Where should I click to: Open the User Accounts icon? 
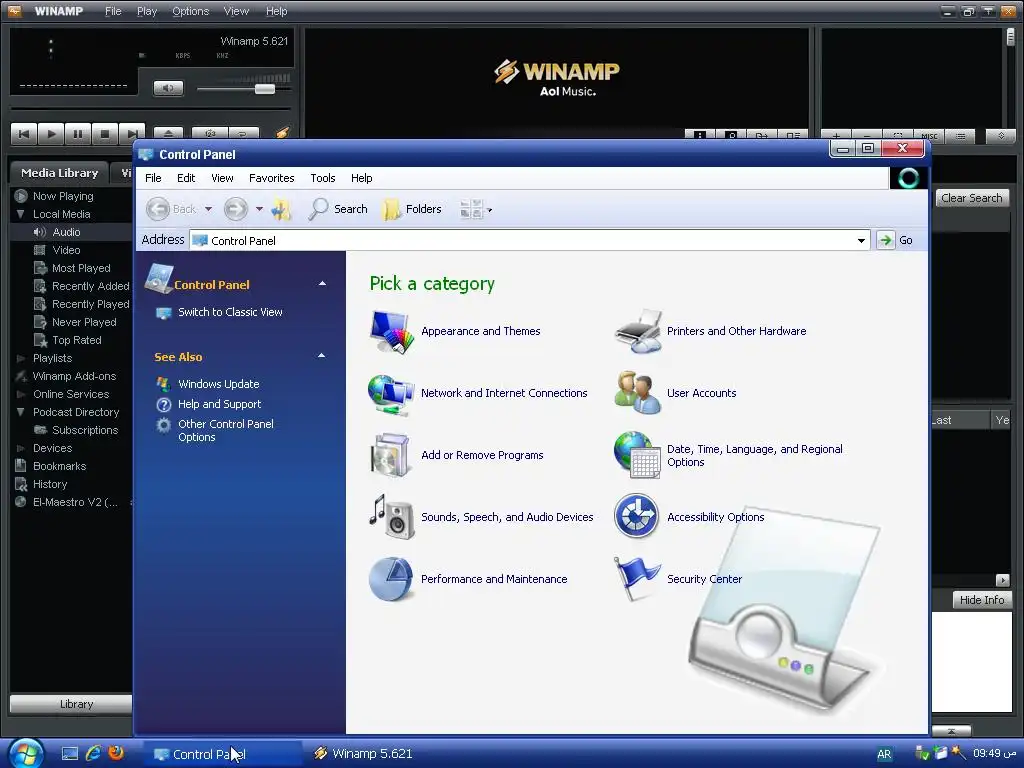click(x=637, y=393)
